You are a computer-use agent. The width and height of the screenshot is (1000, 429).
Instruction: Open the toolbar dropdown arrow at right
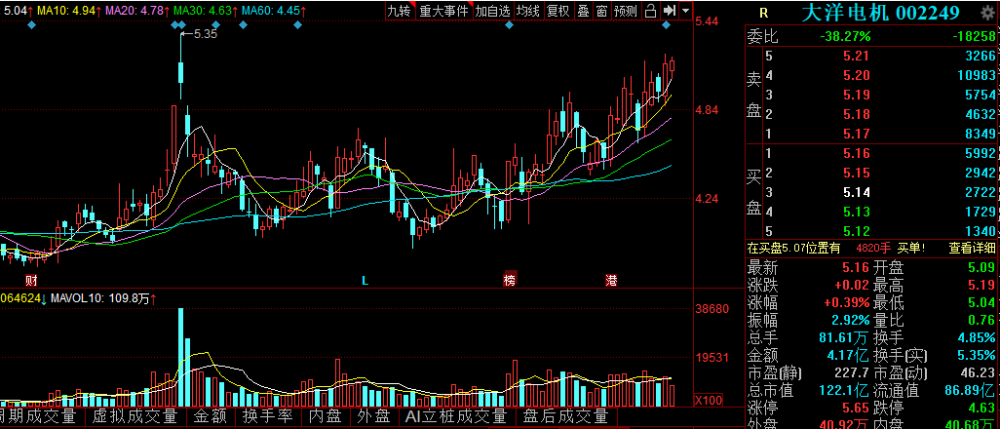[x=685, y=11]
